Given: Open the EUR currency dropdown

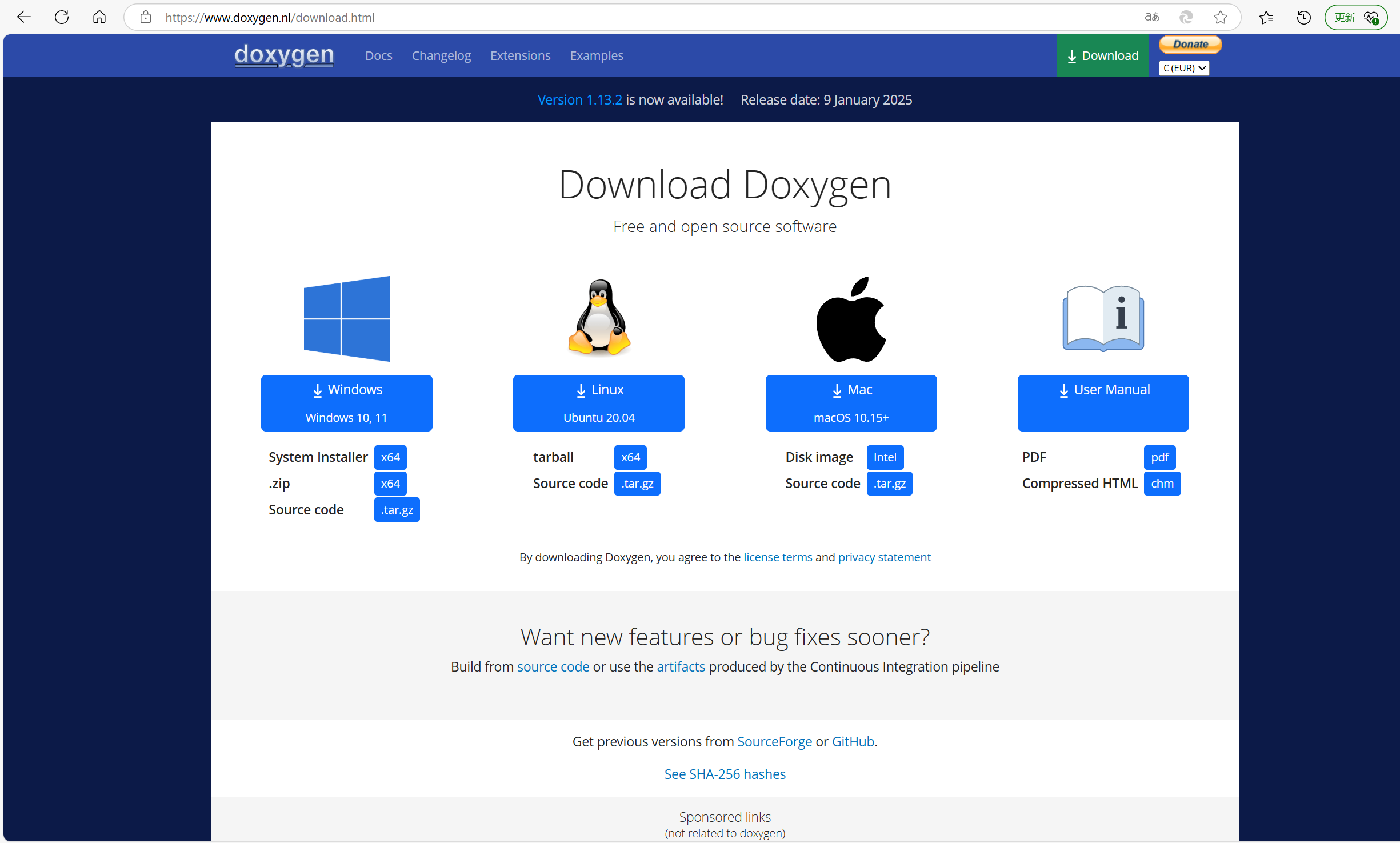Looking at the screenshot, I should pos(1184,68).
